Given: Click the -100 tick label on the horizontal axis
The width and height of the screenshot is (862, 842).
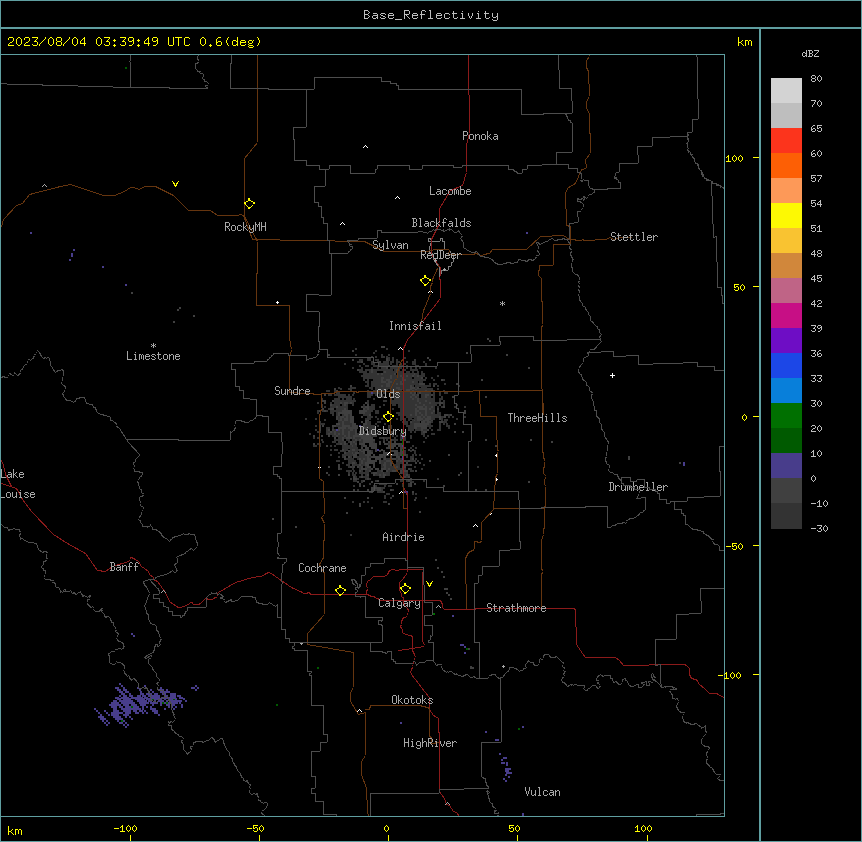Looking at the screenshot, I should pyautogui.click(x=125, y=828).
